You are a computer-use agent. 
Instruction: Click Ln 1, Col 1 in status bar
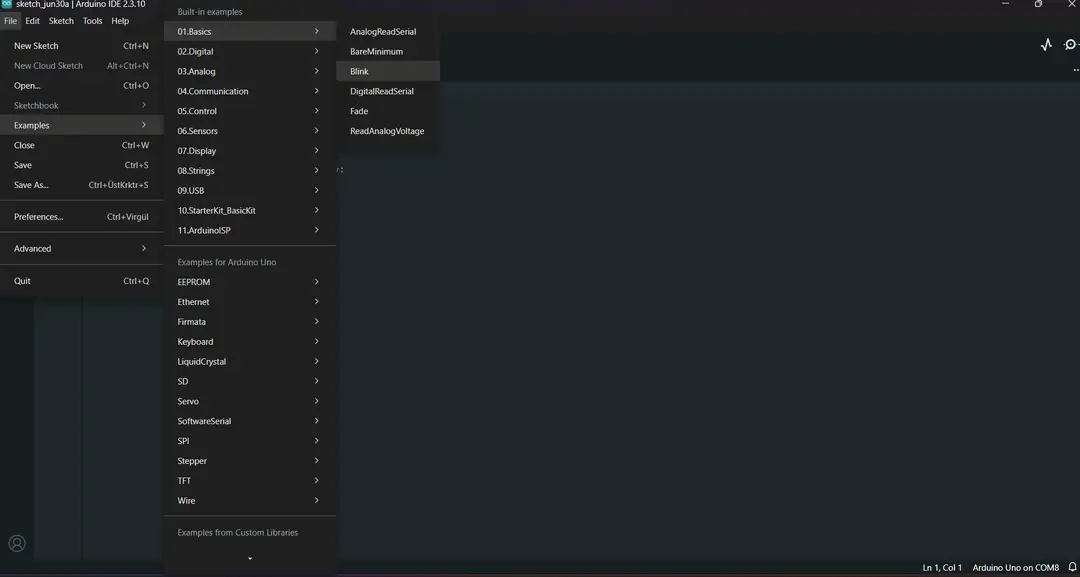tap(942, 568)
